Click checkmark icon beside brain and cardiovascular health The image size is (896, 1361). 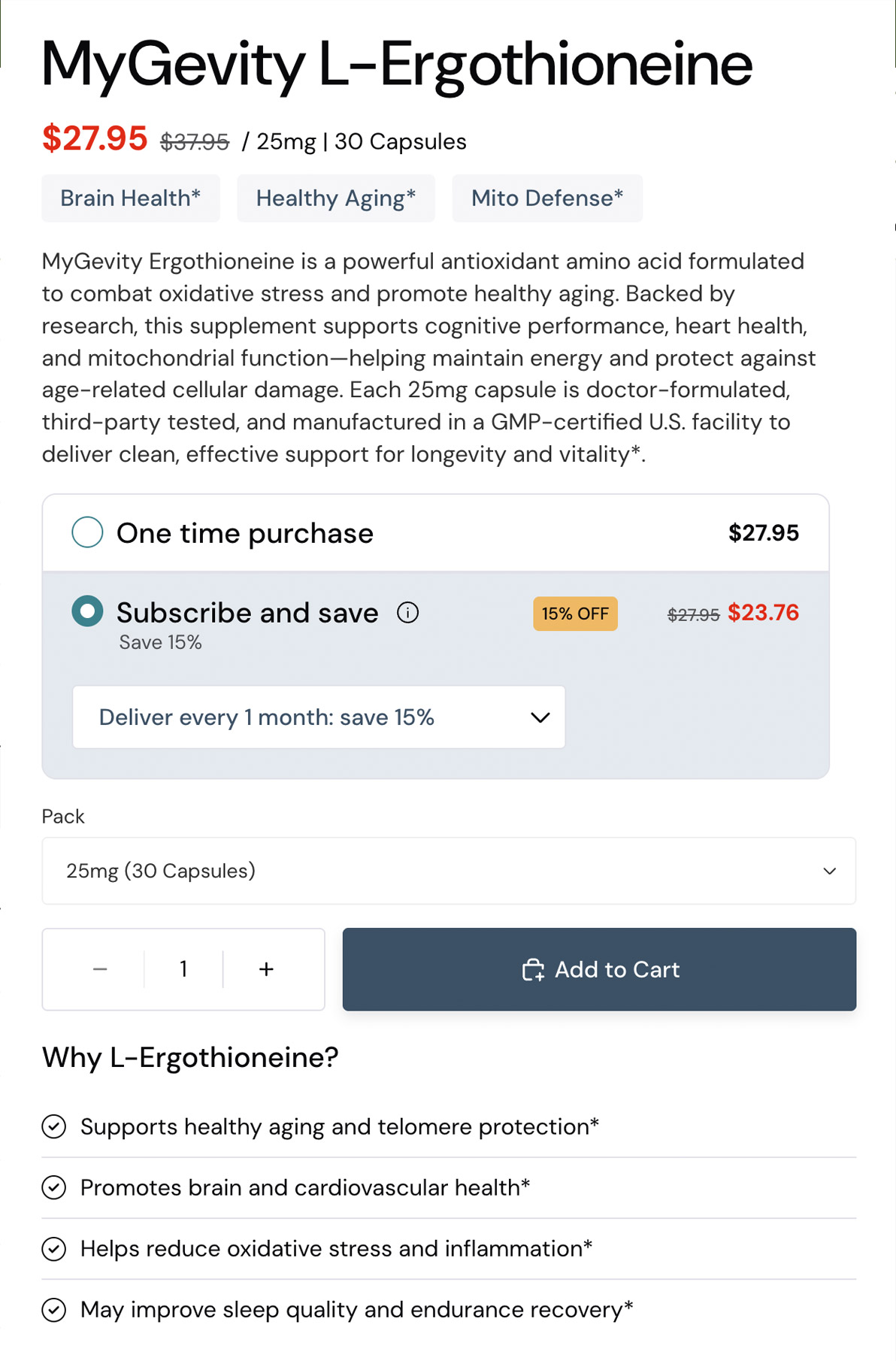(x=54, y=1187)
